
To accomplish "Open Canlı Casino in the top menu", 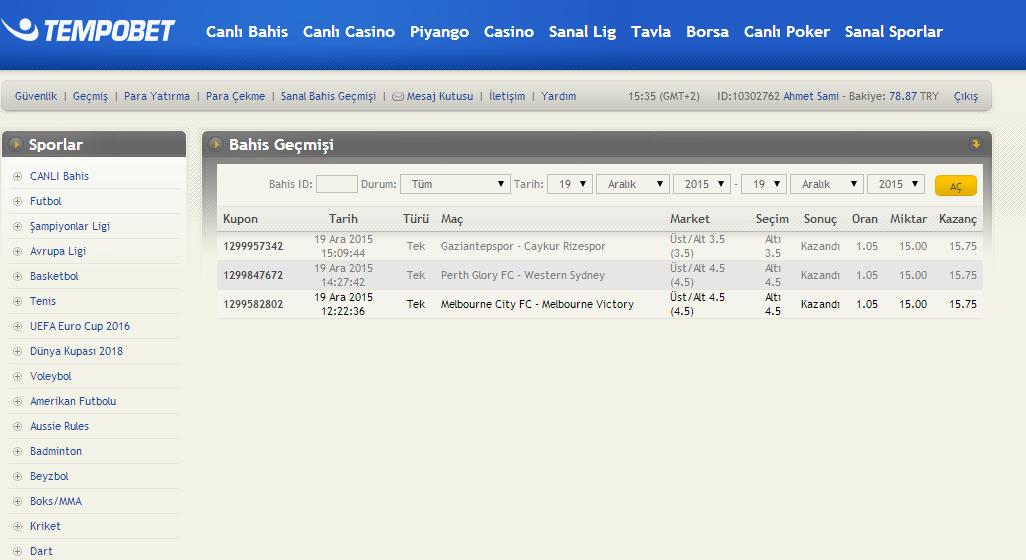I will click(348, 32).
